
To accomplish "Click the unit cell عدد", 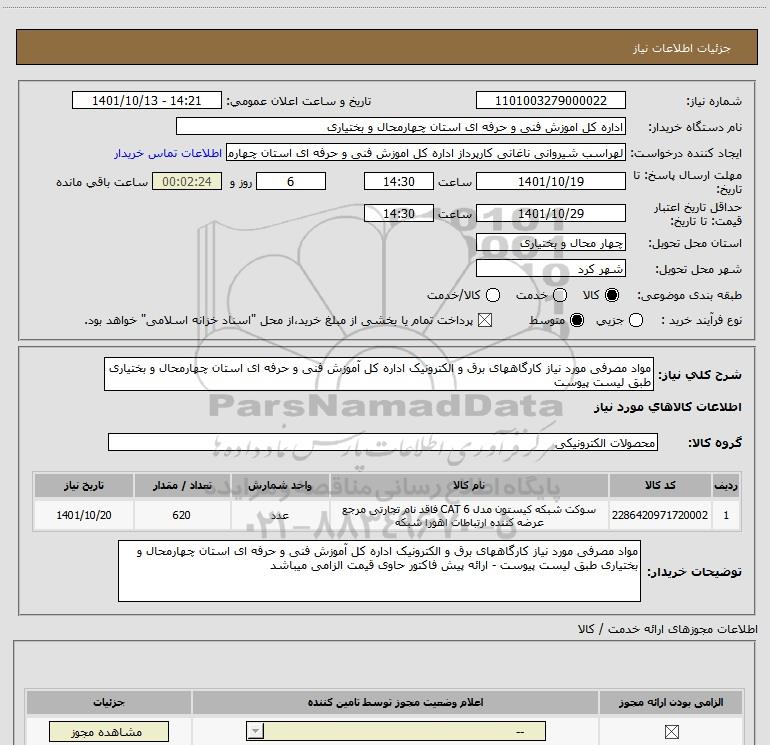I will pyautogui.click(x=279, y=515).
